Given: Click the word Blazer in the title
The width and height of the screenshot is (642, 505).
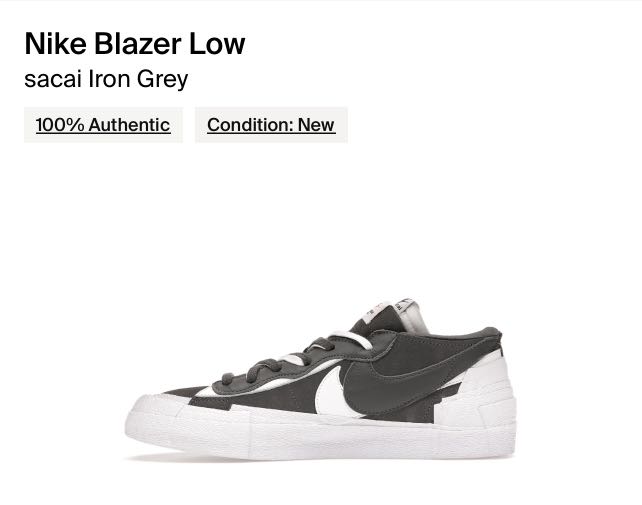Looking at the screenshot, I should (138, 43).
